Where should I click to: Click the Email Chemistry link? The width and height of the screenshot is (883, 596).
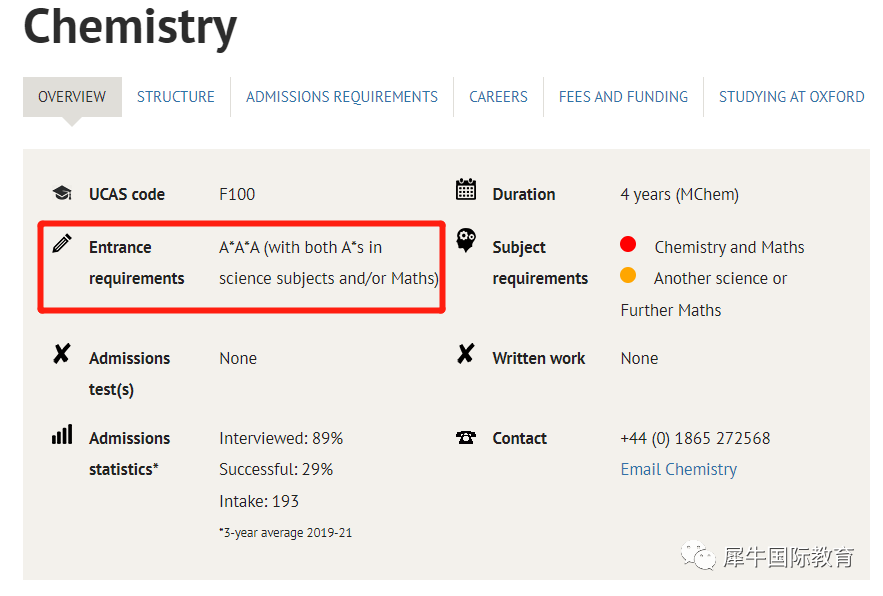[678, 469]
